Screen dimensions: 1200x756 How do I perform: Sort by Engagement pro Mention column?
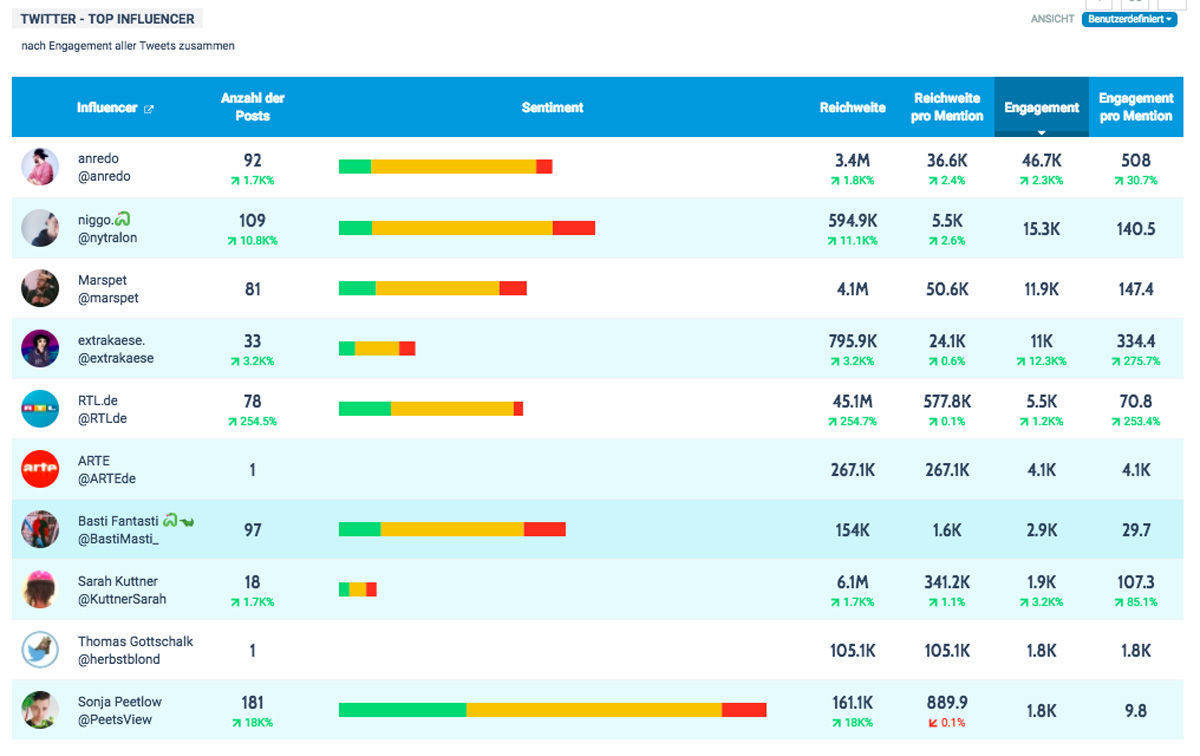coord(1135,107)
